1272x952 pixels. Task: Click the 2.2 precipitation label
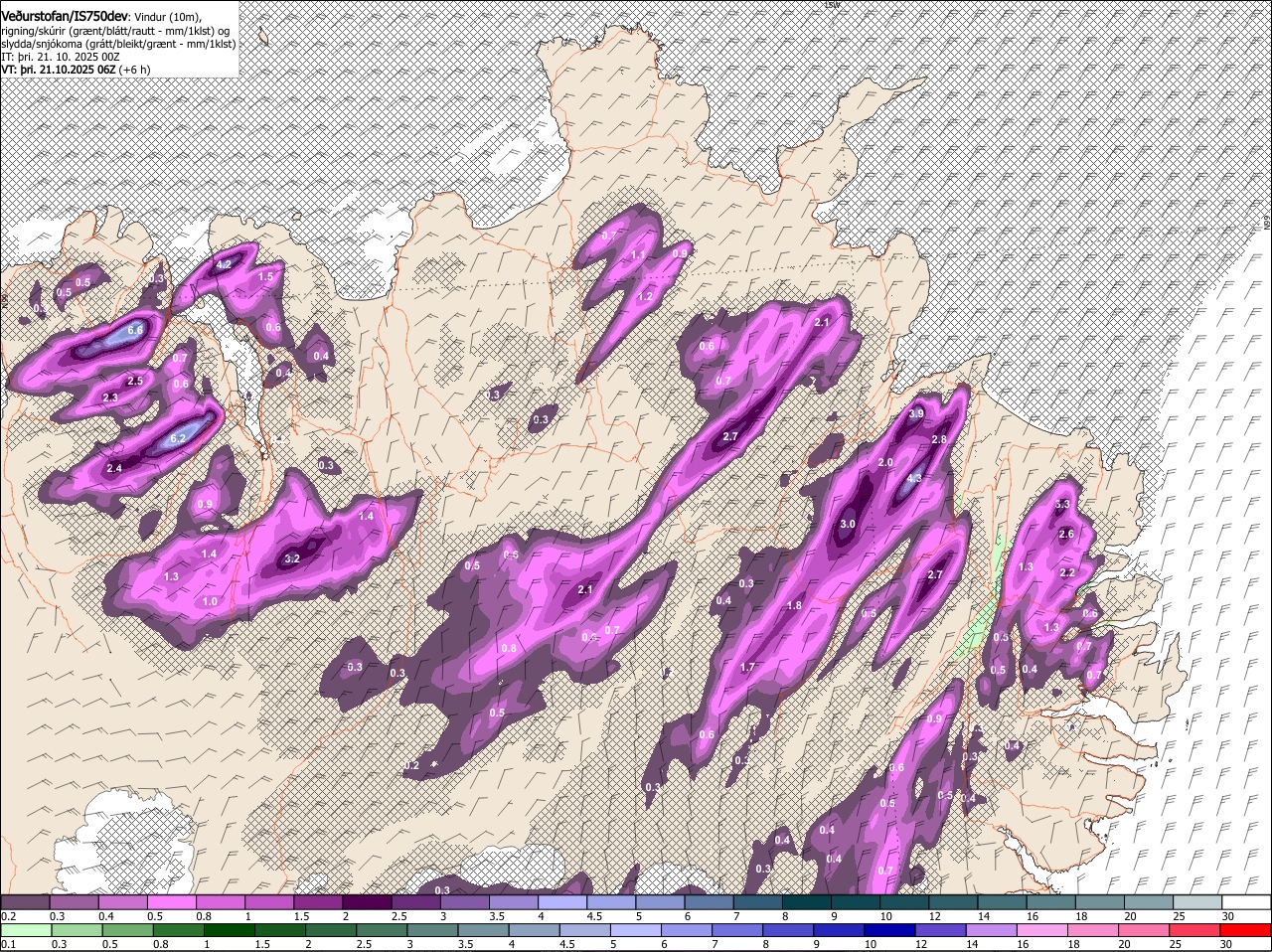1068,573
